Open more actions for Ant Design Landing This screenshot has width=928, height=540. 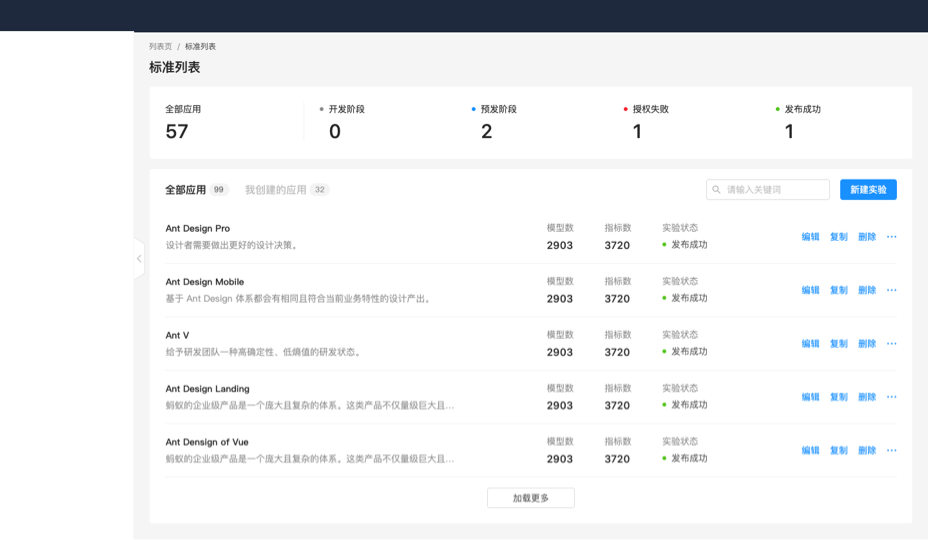(x=891, y=397)
